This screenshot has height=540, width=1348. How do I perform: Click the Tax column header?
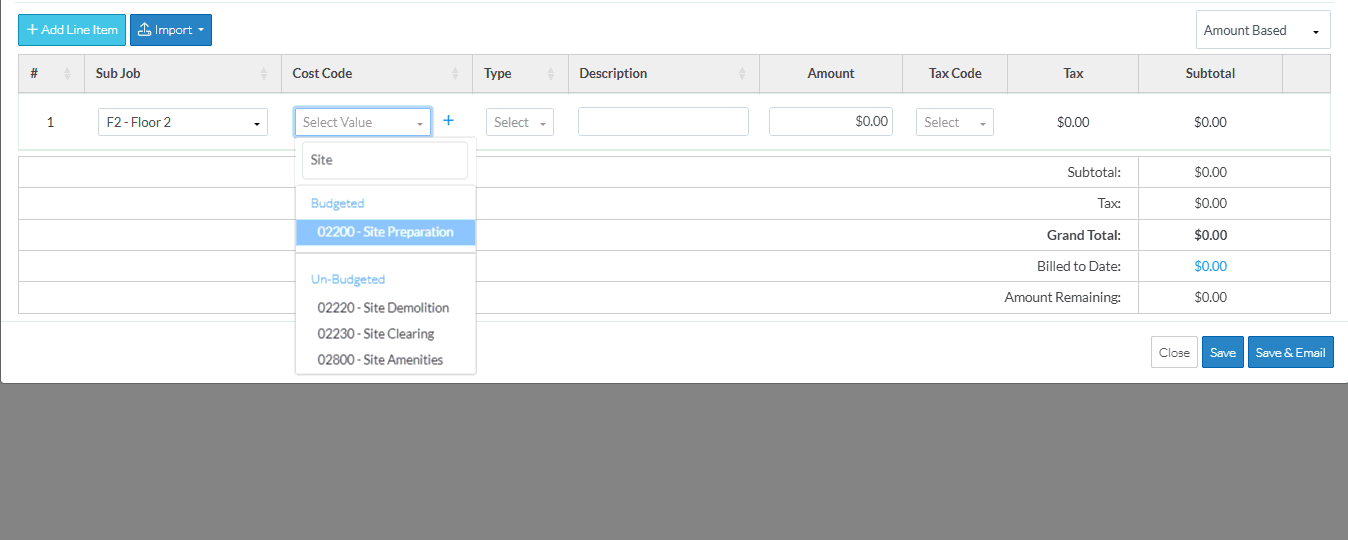pos(1073,74)
